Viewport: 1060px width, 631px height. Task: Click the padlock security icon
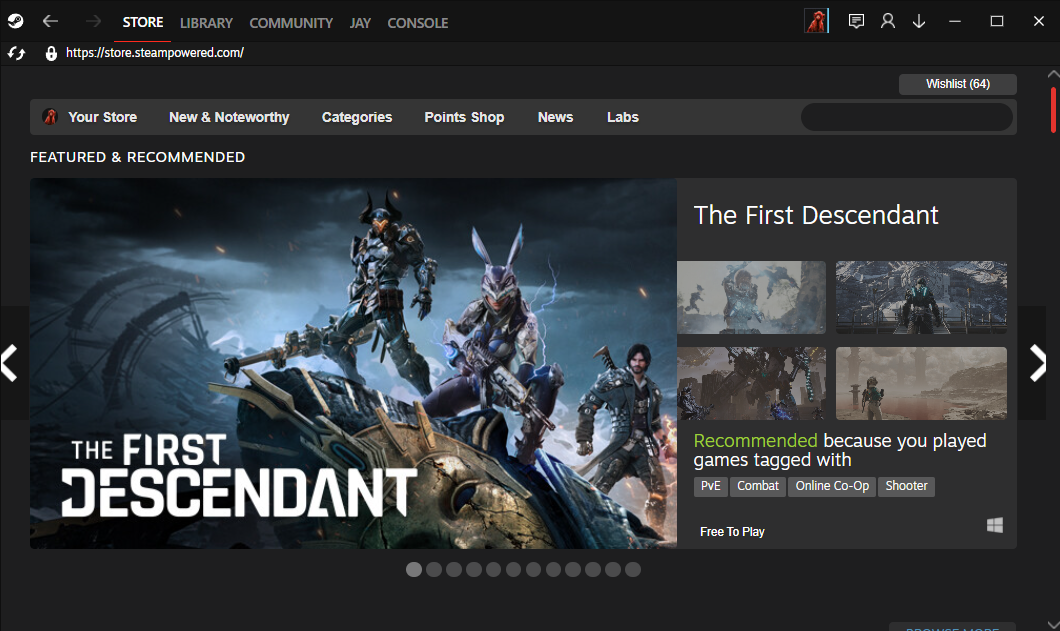click(51, 53)
